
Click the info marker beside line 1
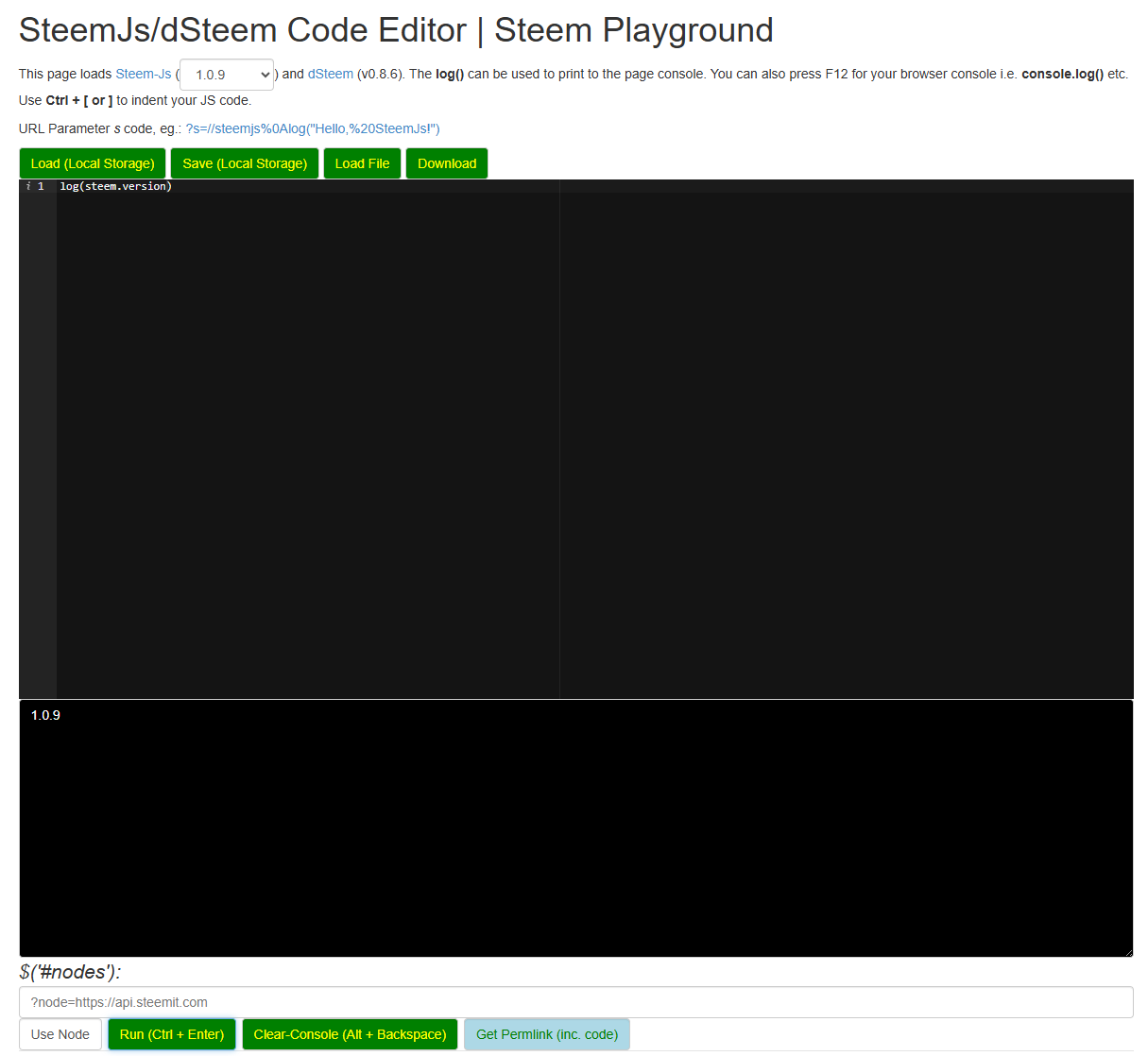(x=28, y=186)
